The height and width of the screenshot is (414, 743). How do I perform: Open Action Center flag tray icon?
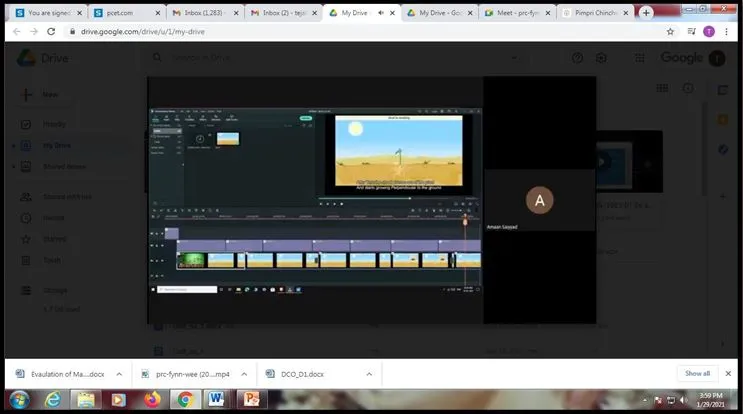tap(658, 400)
